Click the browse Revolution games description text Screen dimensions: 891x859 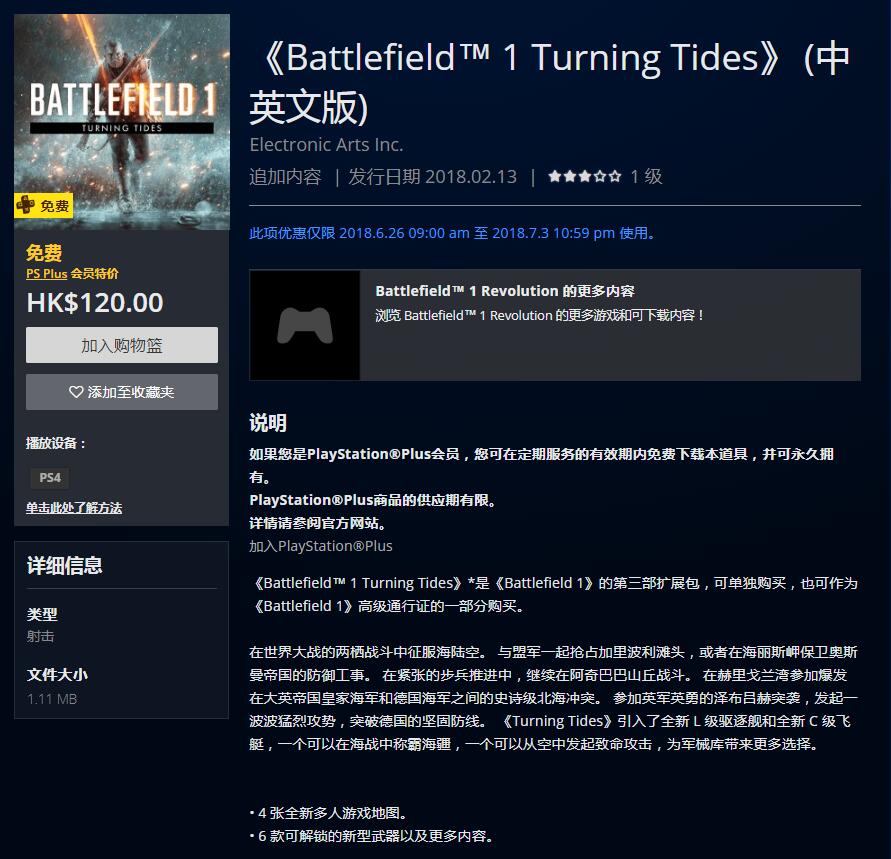[539, 315]
